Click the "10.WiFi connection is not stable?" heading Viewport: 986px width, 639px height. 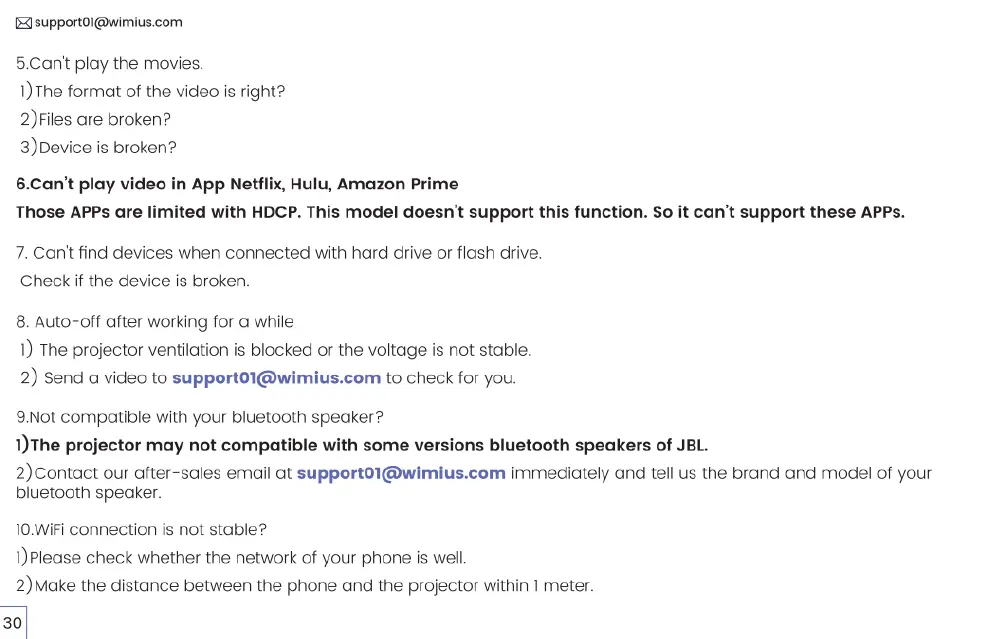pos(141,529)
